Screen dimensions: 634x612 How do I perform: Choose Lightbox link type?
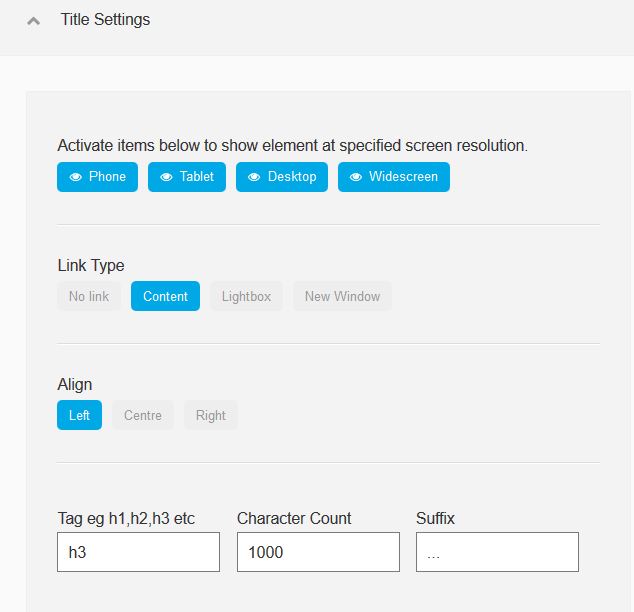(246, 296)
